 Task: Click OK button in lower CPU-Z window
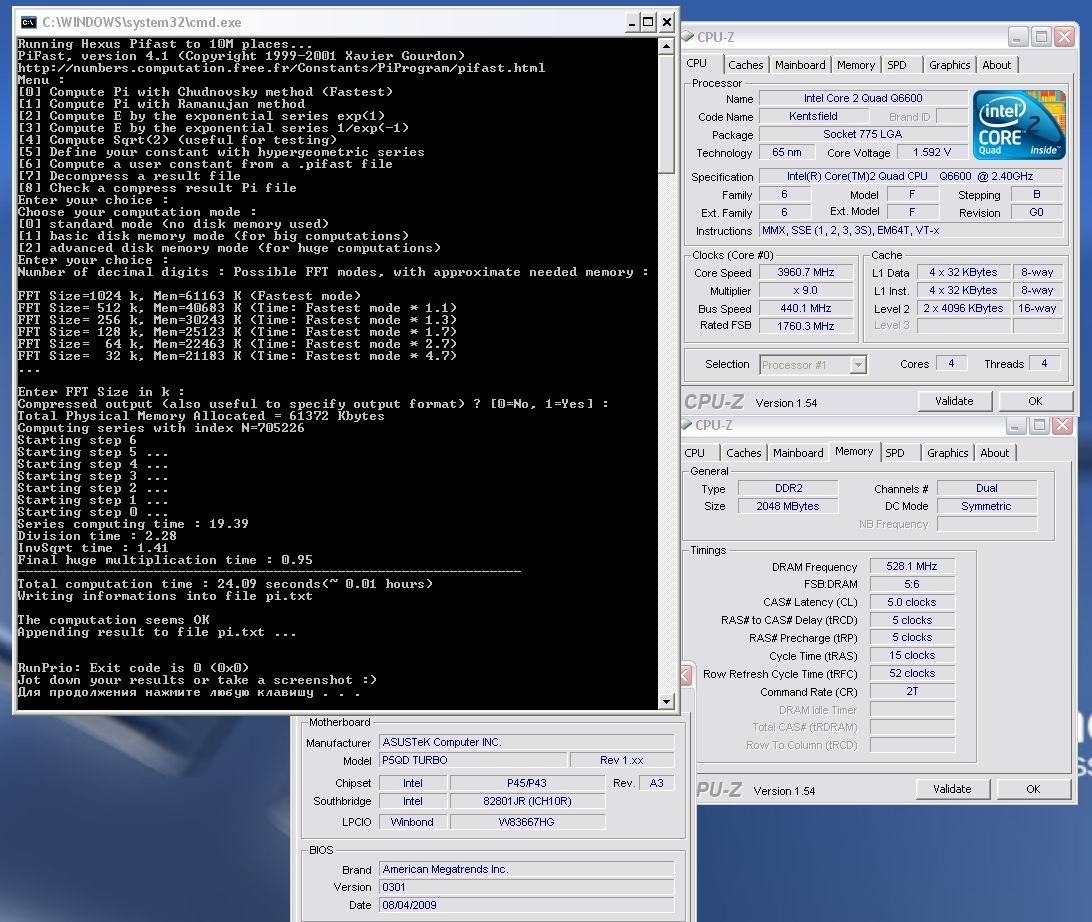pyautogui.click(x=1033, y=789)
